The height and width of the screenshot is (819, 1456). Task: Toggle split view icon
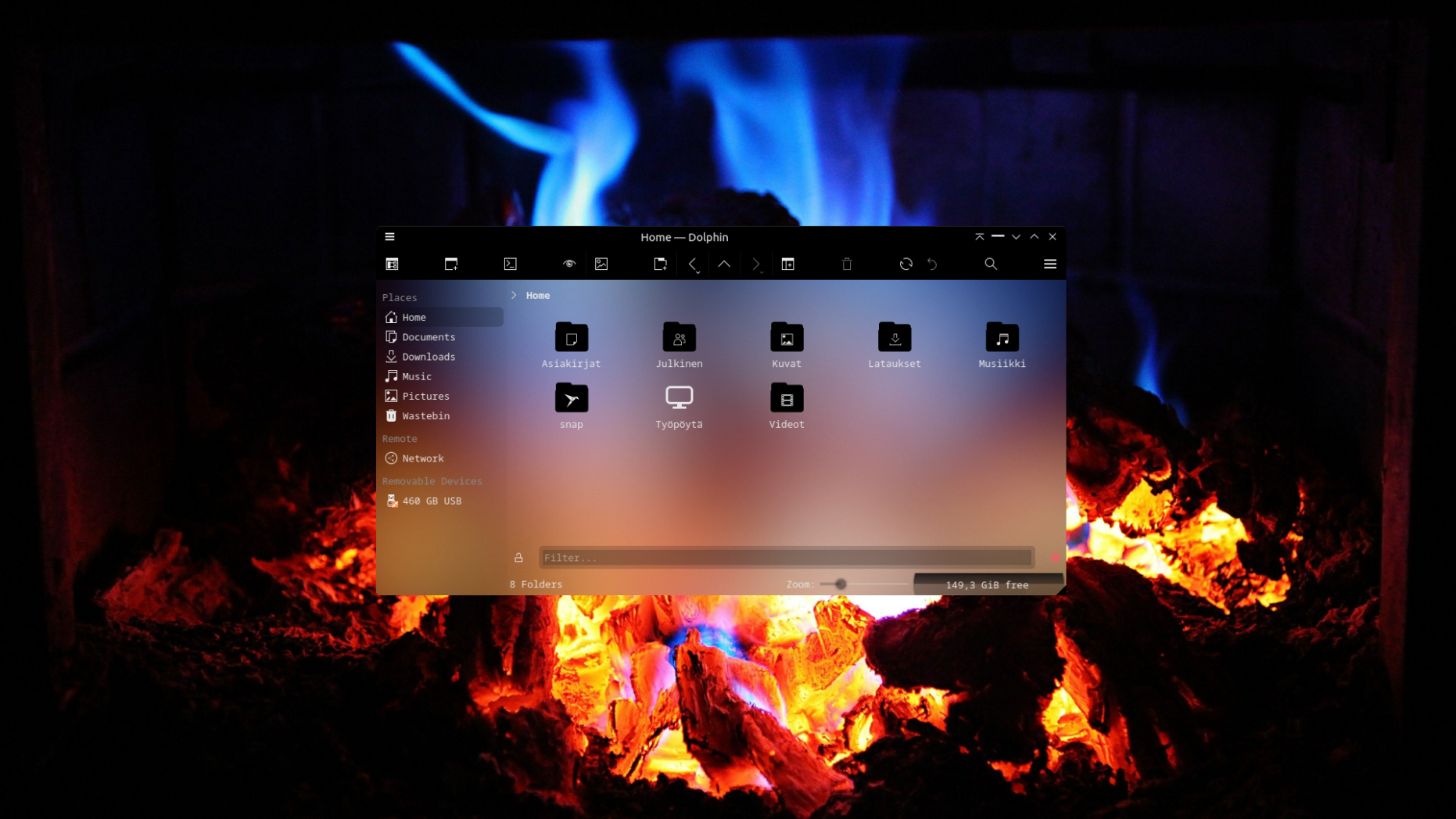click(788, 264)
